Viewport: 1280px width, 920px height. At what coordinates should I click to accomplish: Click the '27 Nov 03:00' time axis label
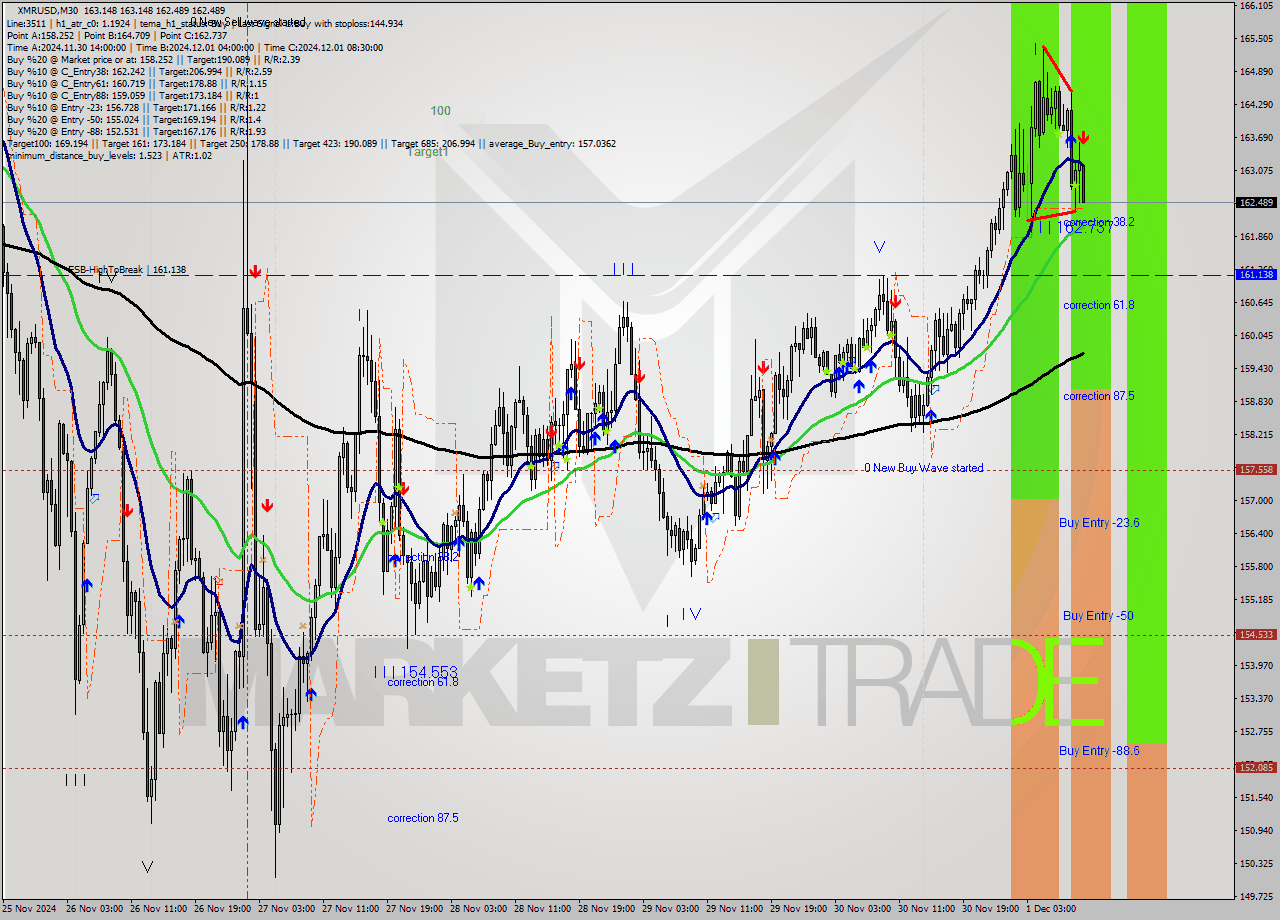[x=287, y=909]
